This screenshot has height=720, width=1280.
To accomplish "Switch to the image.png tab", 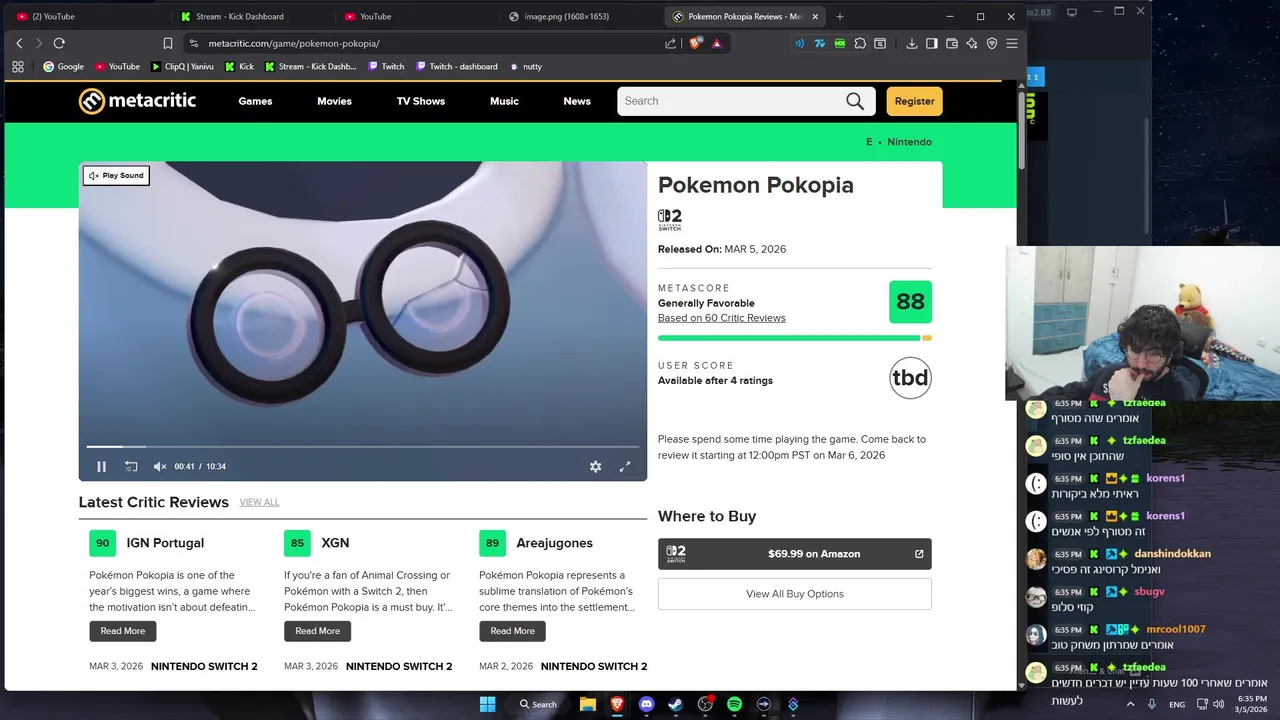I will point(566,16).
